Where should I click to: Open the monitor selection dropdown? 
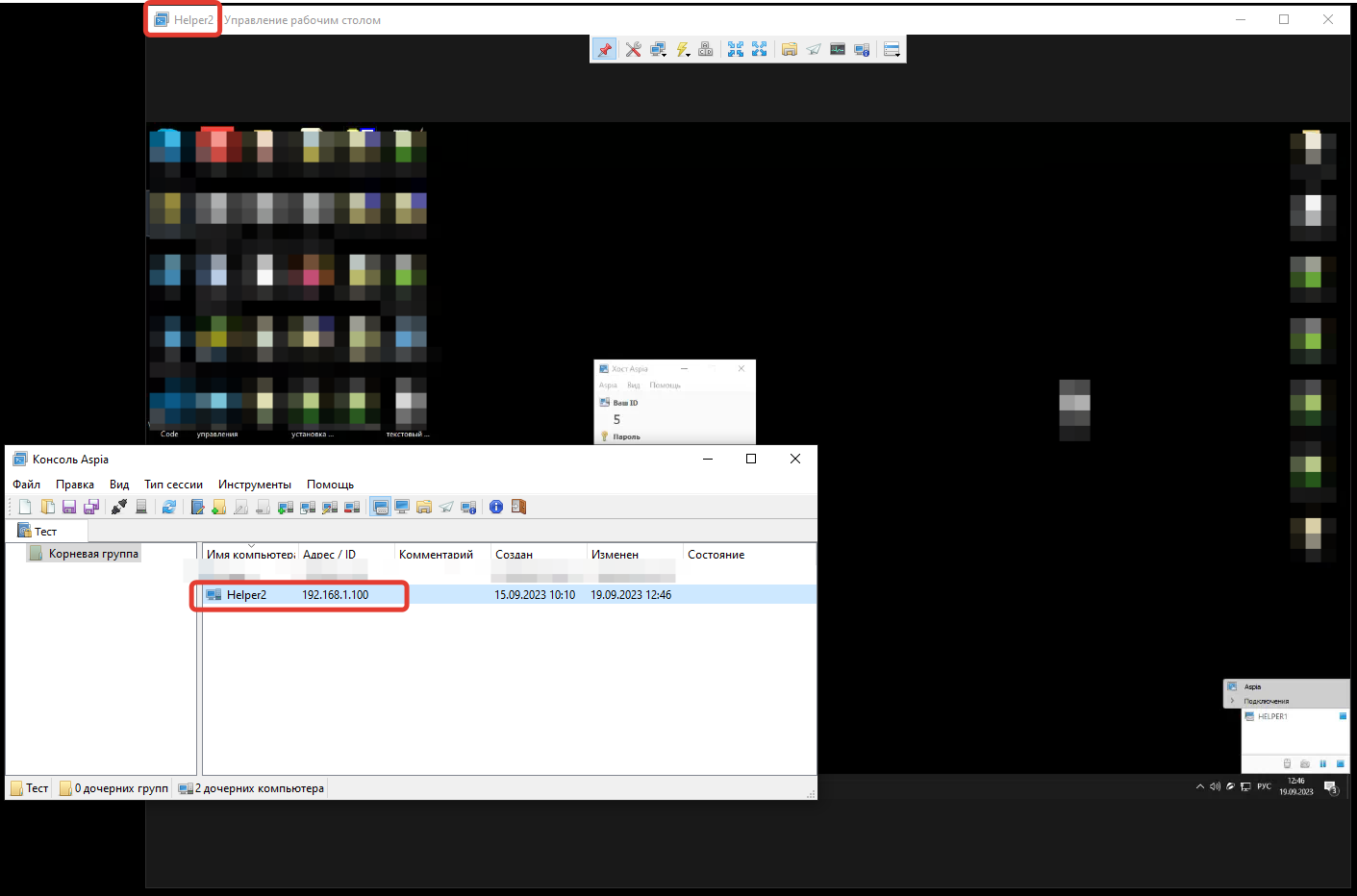[659, 50]
